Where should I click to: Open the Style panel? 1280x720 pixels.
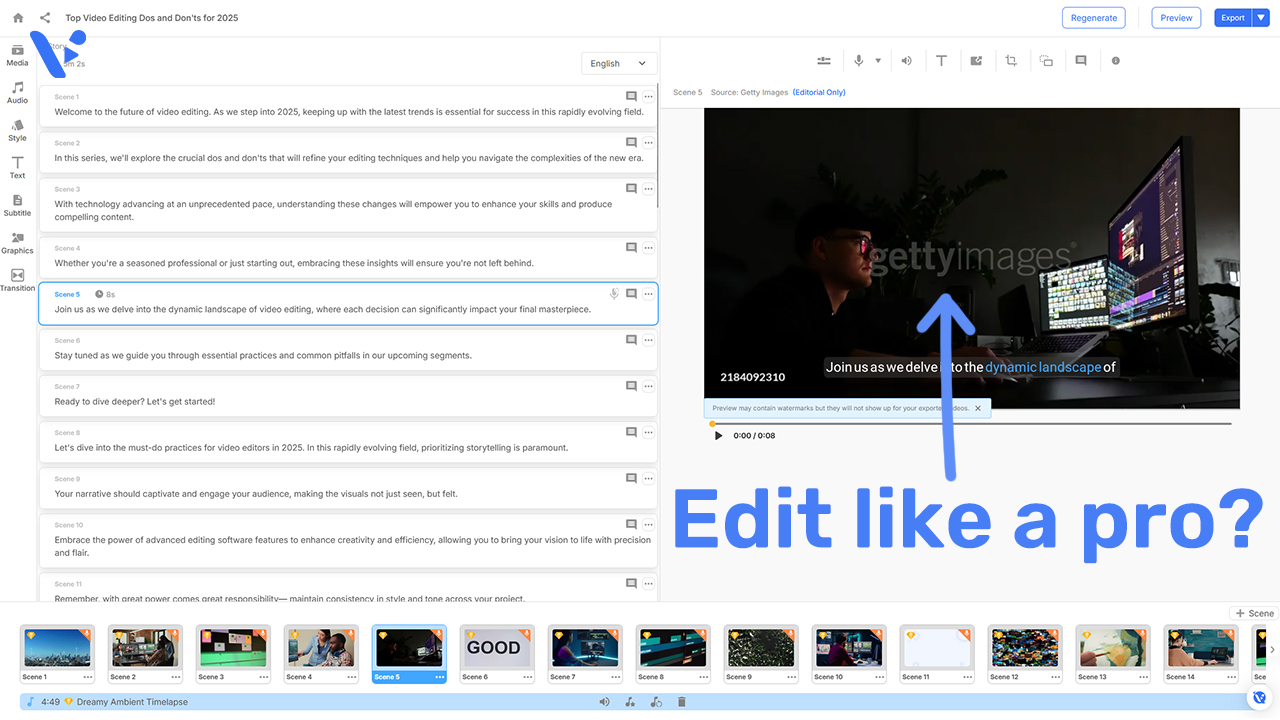17,130
